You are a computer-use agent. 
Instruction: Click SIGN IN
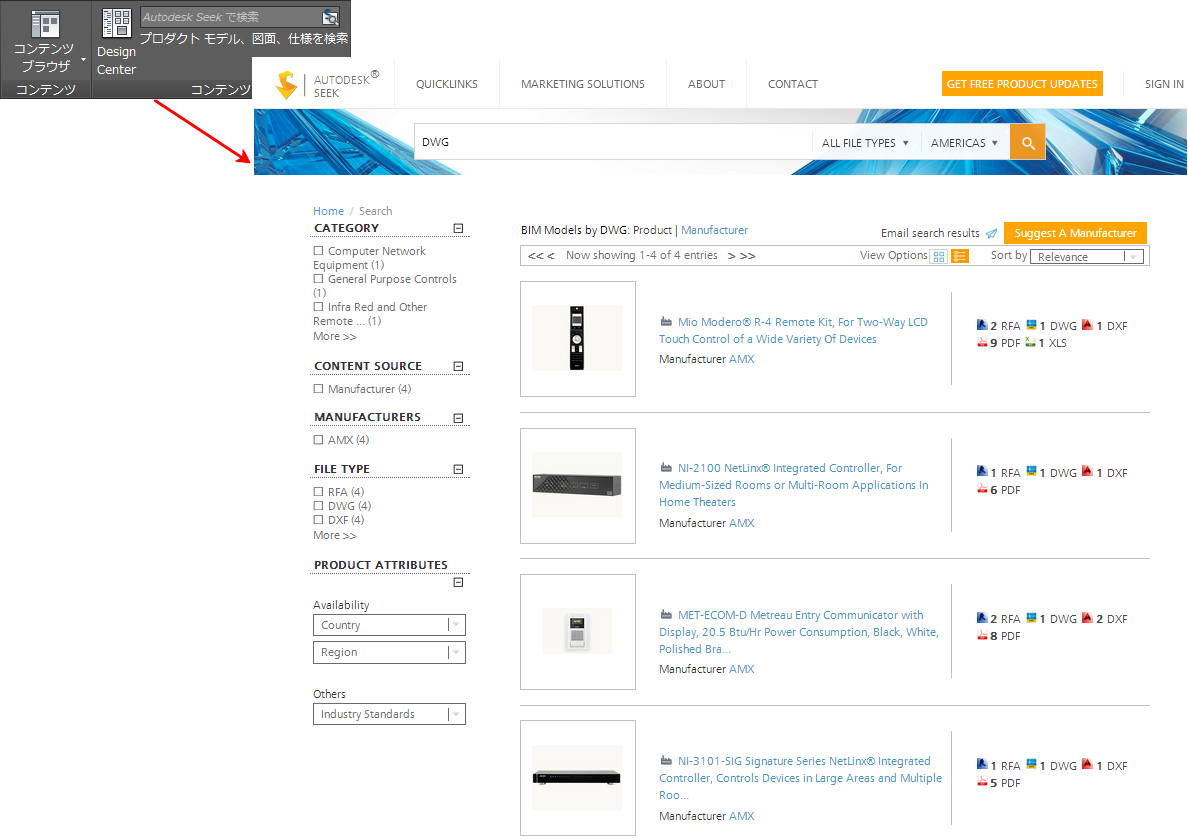[1164, 84]
